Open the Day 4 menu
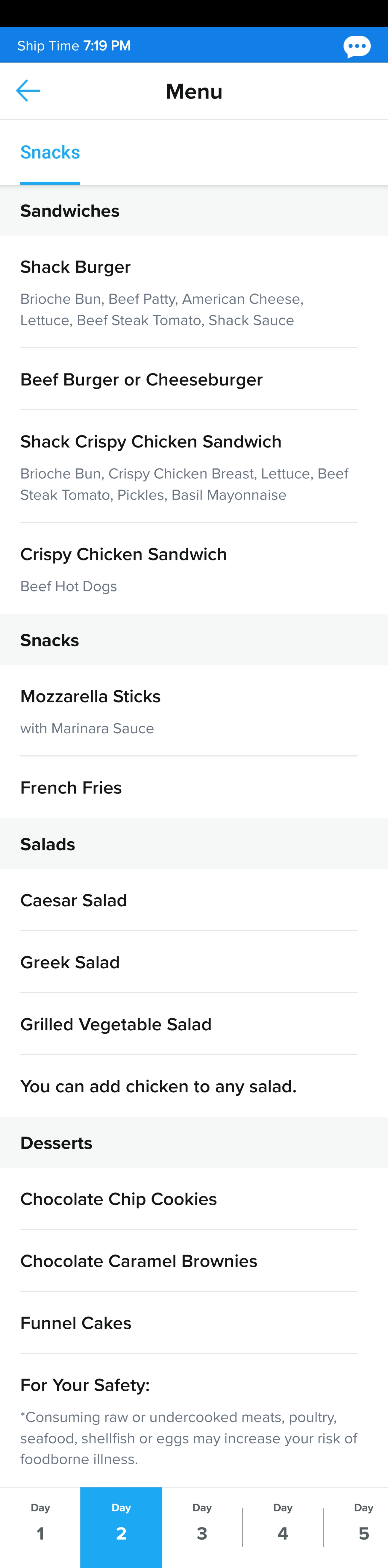This screenshot has width=388, height=1568. click(x=283, y=1527)
